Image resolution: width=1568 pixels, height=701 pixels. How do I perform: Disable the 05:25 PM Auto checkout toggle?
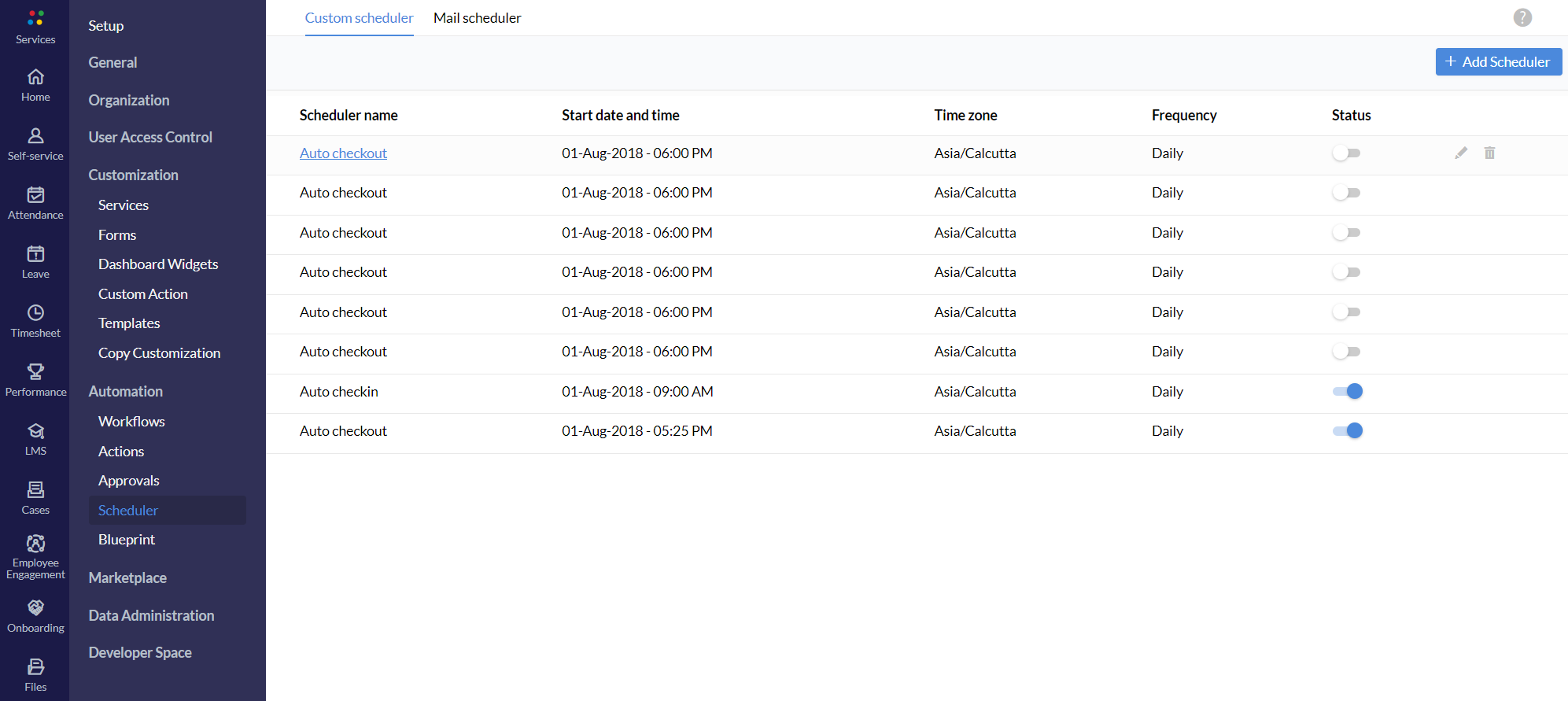pos(1347,430)
